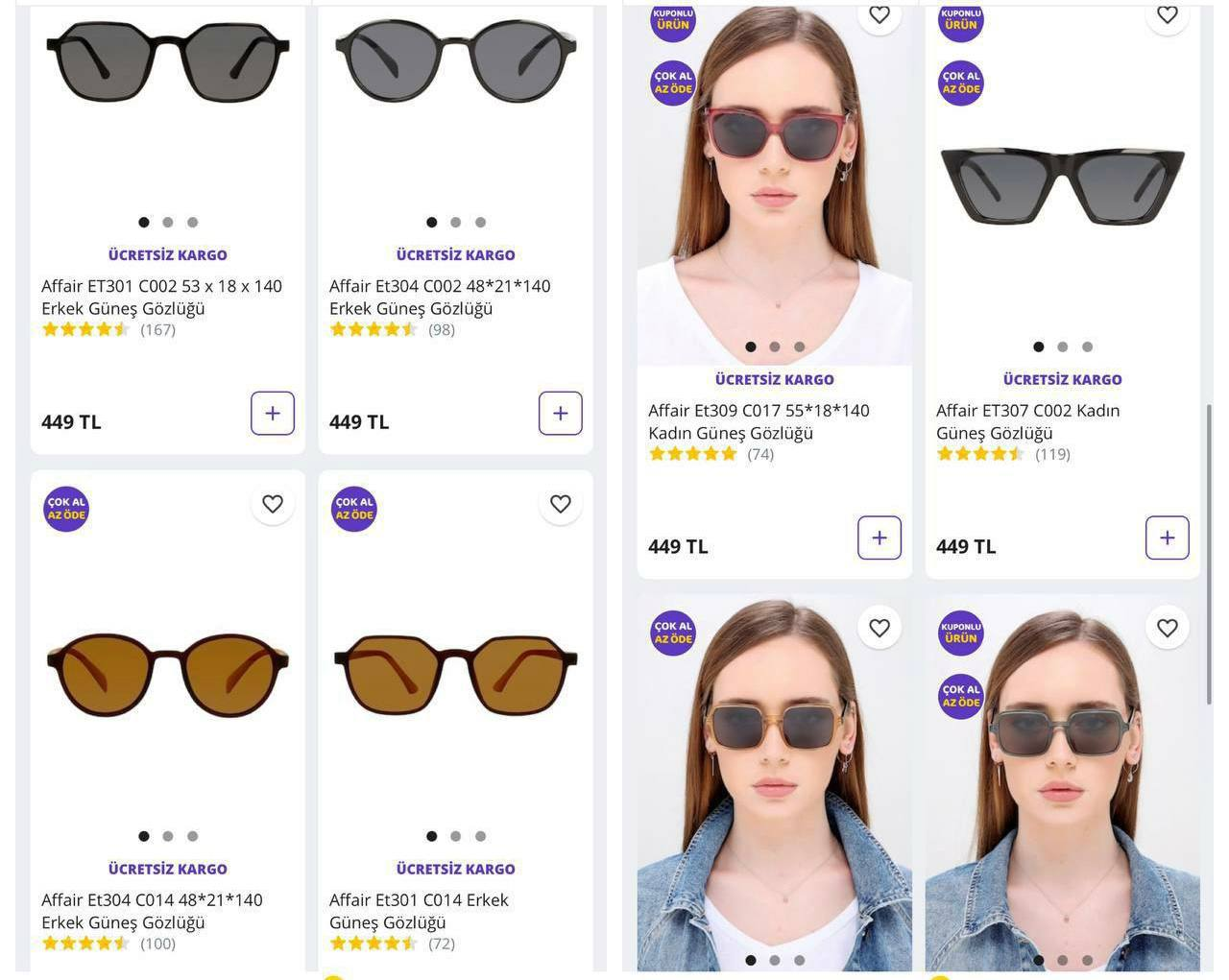The image size is (1229, 980).
Task: Click the review count (98) for Affair Et304
Action: 441,328
